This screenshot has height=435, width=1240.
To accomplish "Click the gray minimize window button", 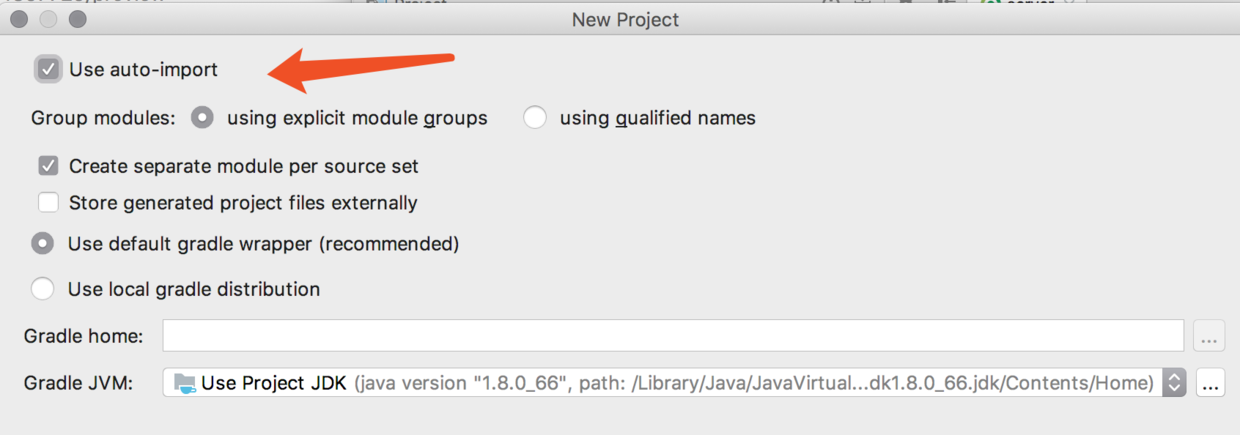I will pos(48,19).
